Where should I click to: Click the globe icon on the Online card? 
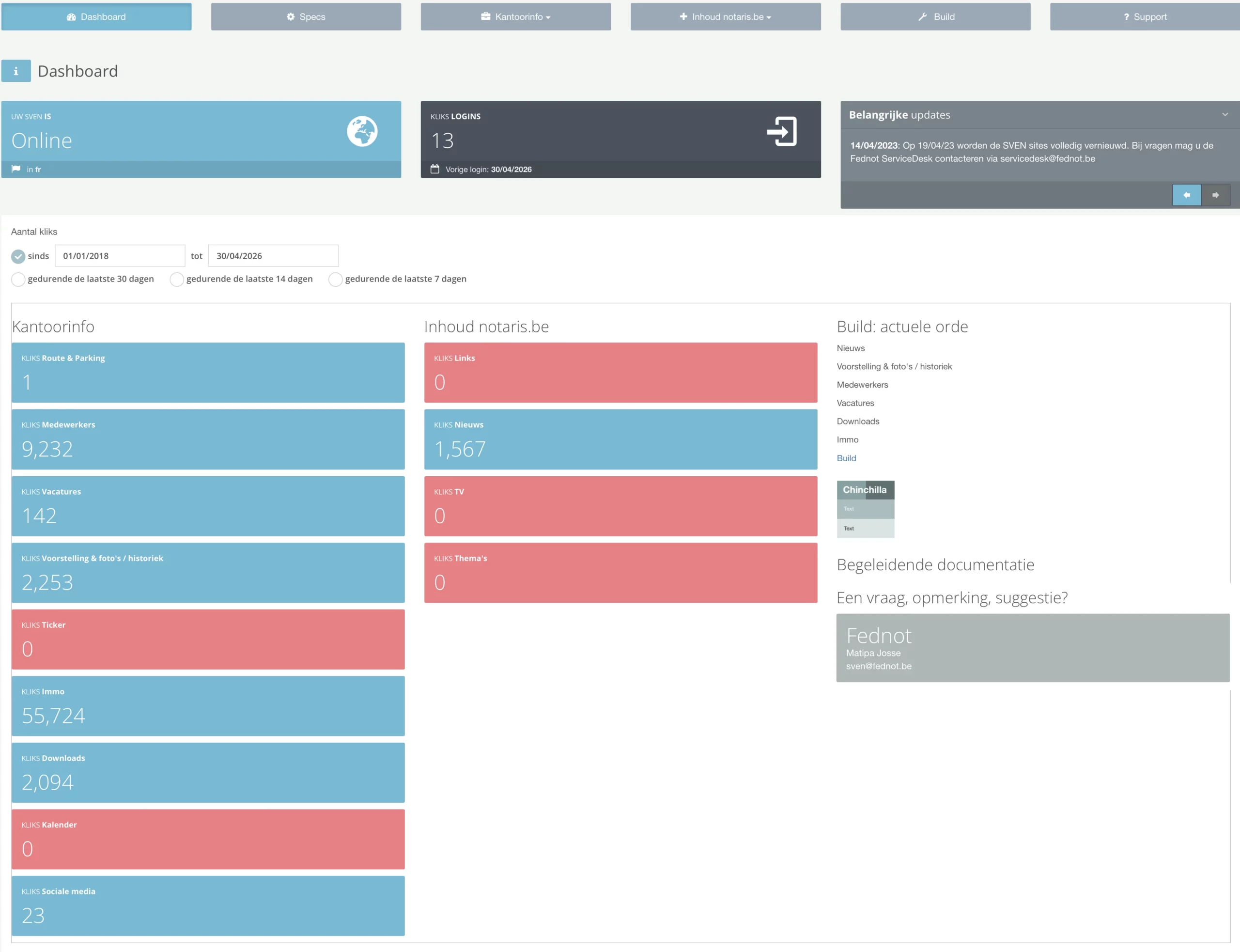click(362, 131)
